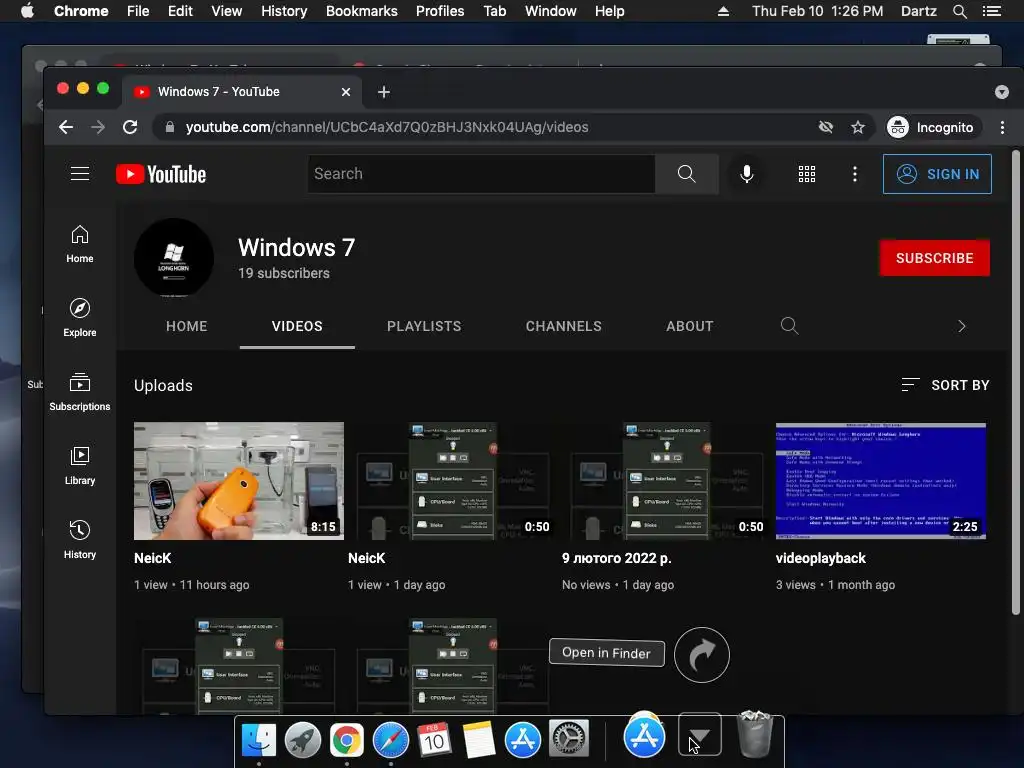Open Calendar from the Dock
The width and height of the screenshot is (1024, 768).
point(434,740)
